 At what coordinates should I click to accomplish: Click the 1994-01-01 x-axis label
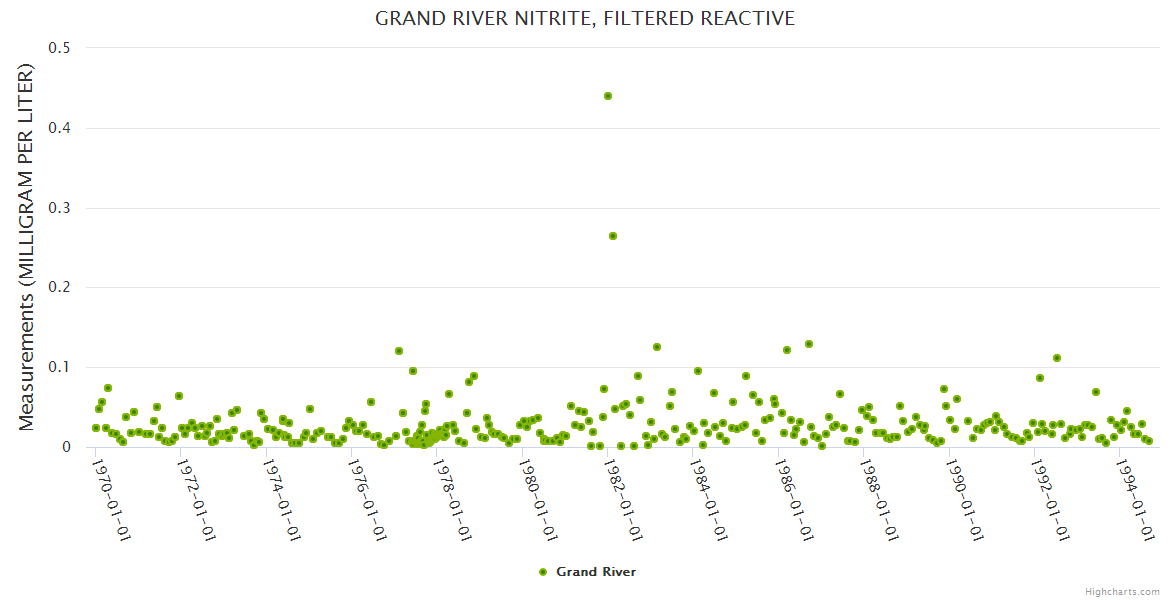coord(1134,498)
